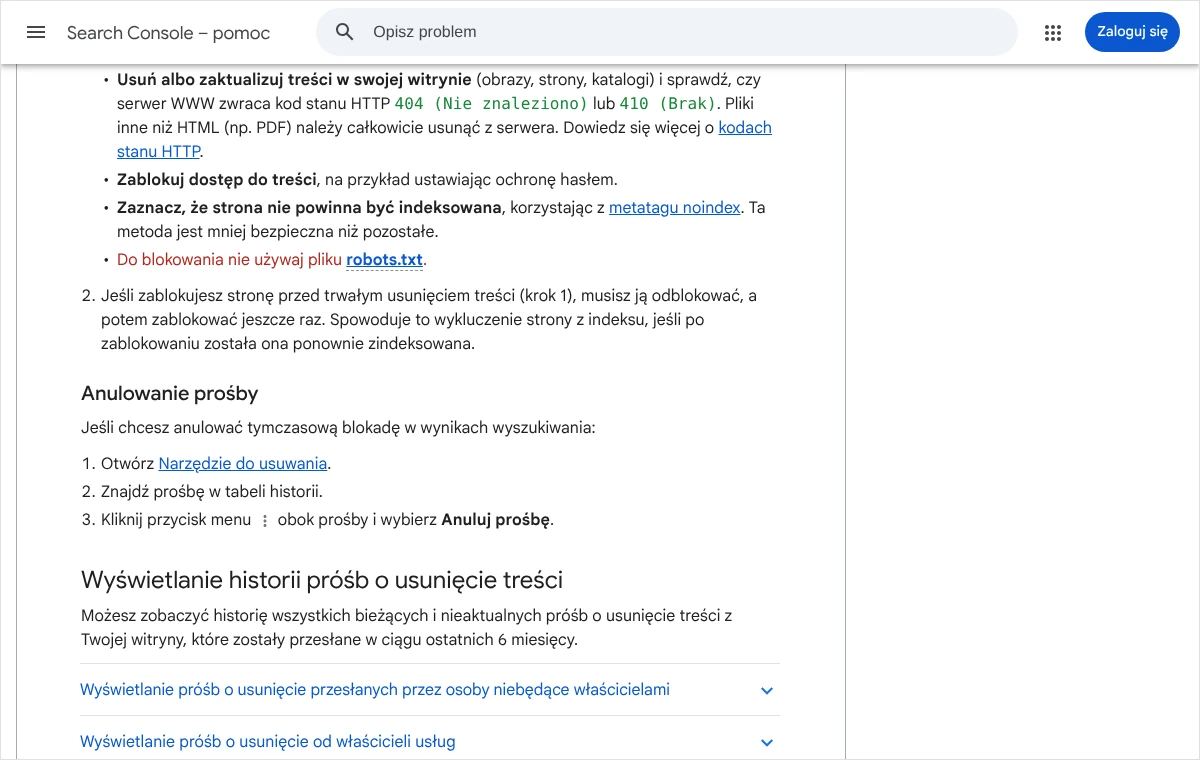Click the 410 (Brak) code text

[668, 104]
